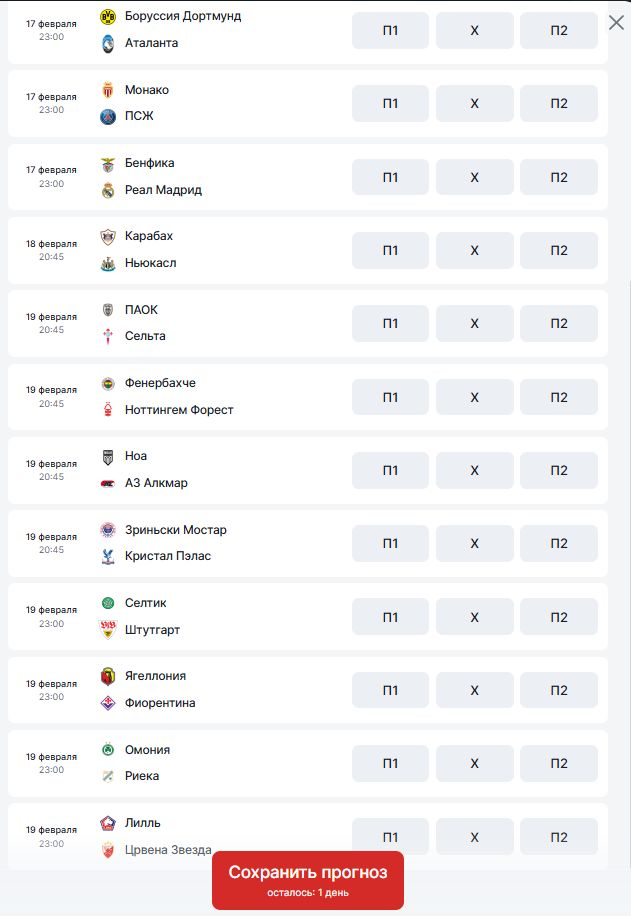Click the Fenerbahçe club crest

(108, 383)
